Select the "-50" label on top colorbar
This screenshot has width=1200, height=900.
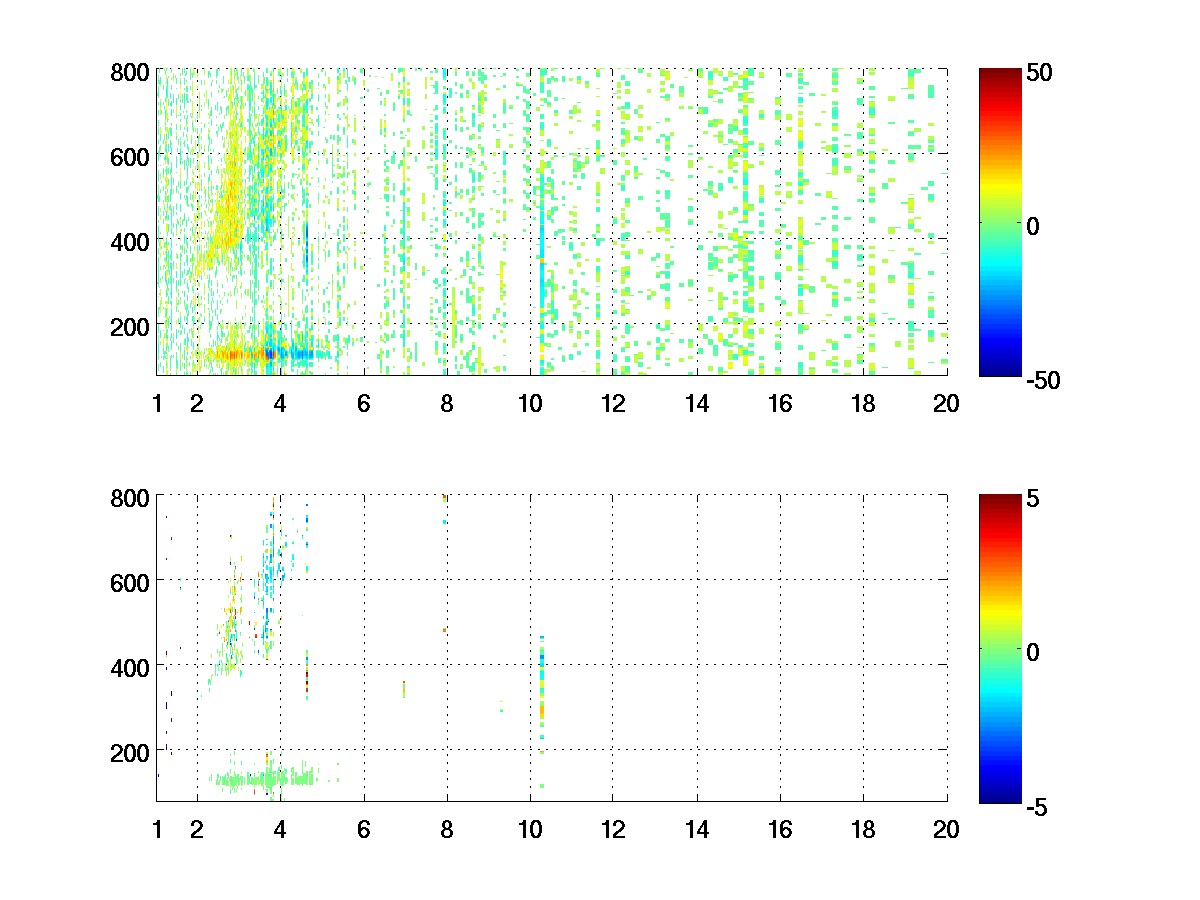point(1044,380)
